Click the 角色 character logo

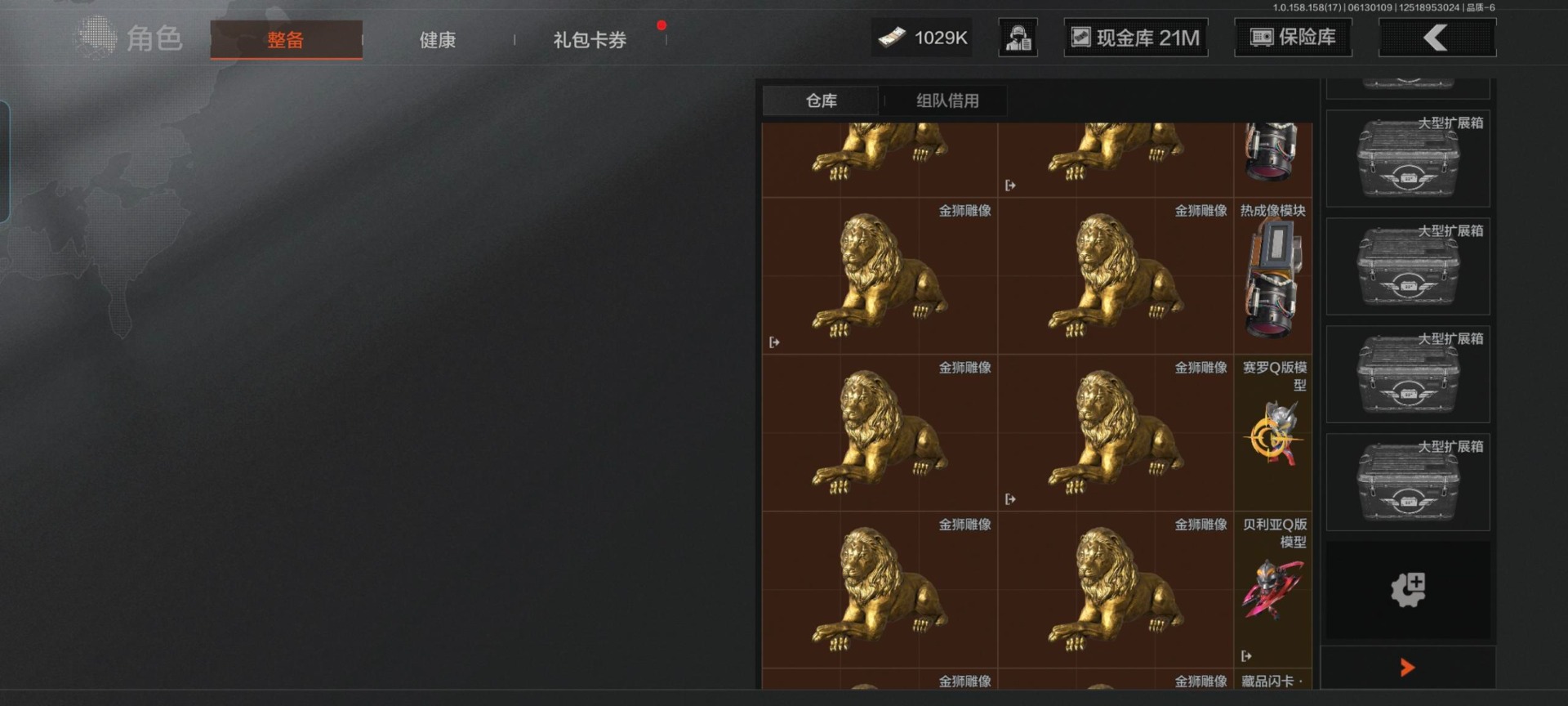point(129,38)
